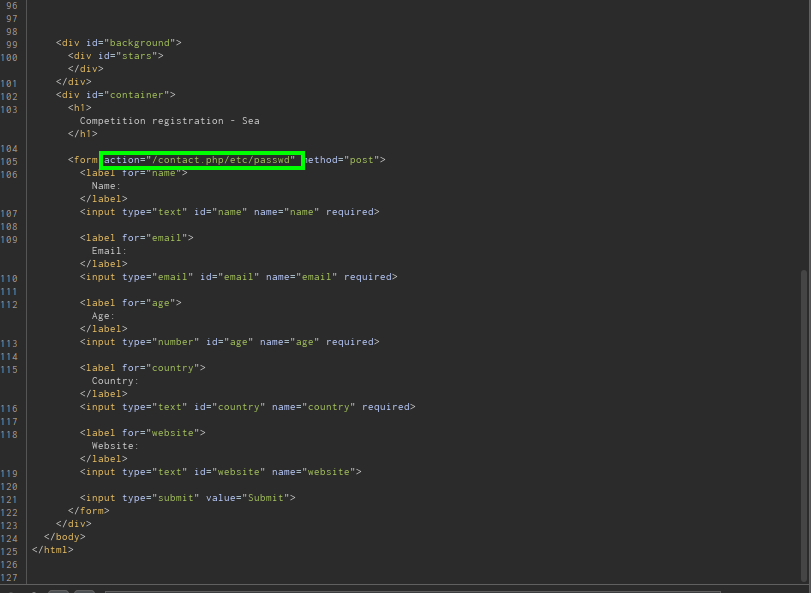
Task: Click the closing </html> tag
Action: pos(52,550)
